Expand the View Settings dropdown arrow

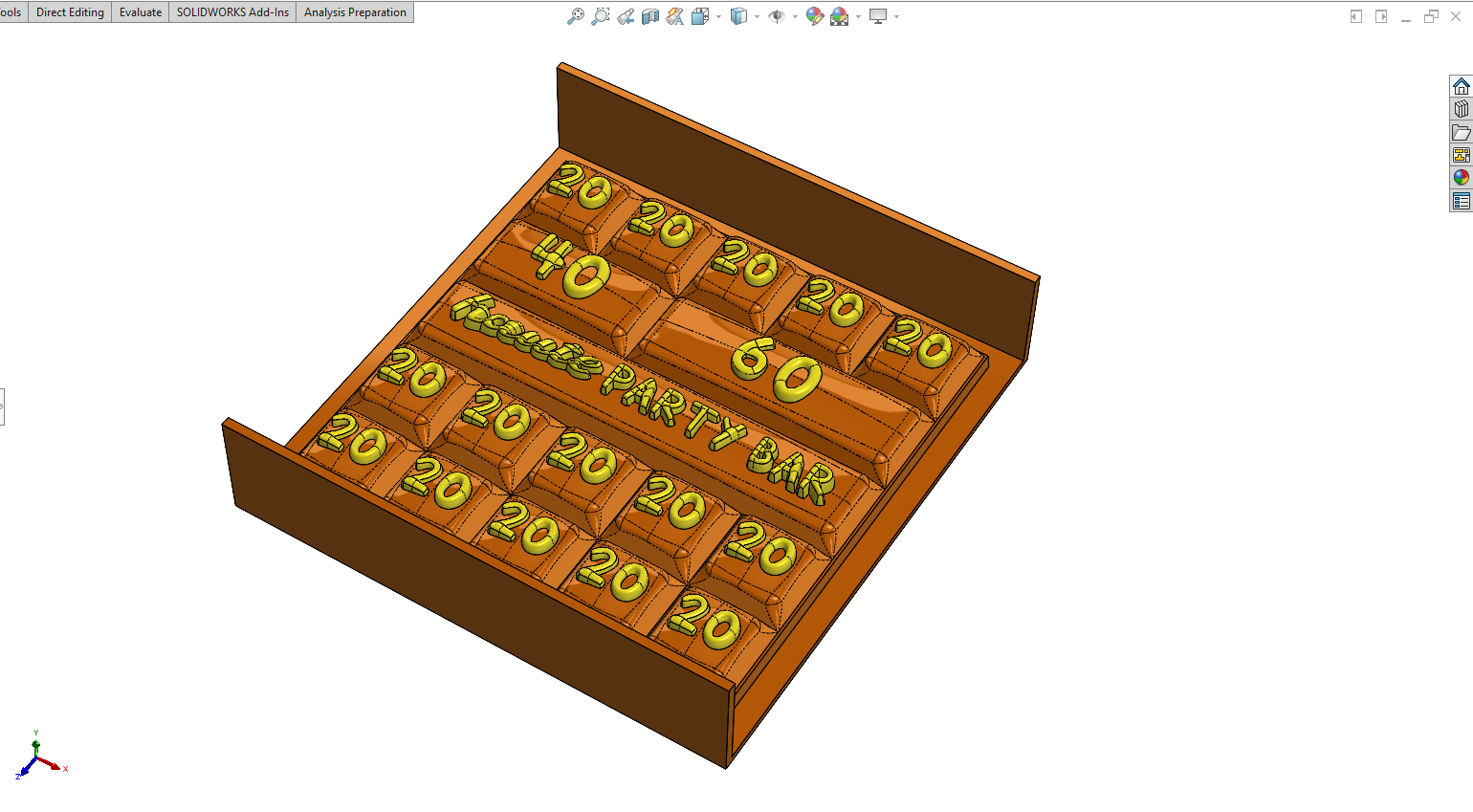[x=896, y=17]
